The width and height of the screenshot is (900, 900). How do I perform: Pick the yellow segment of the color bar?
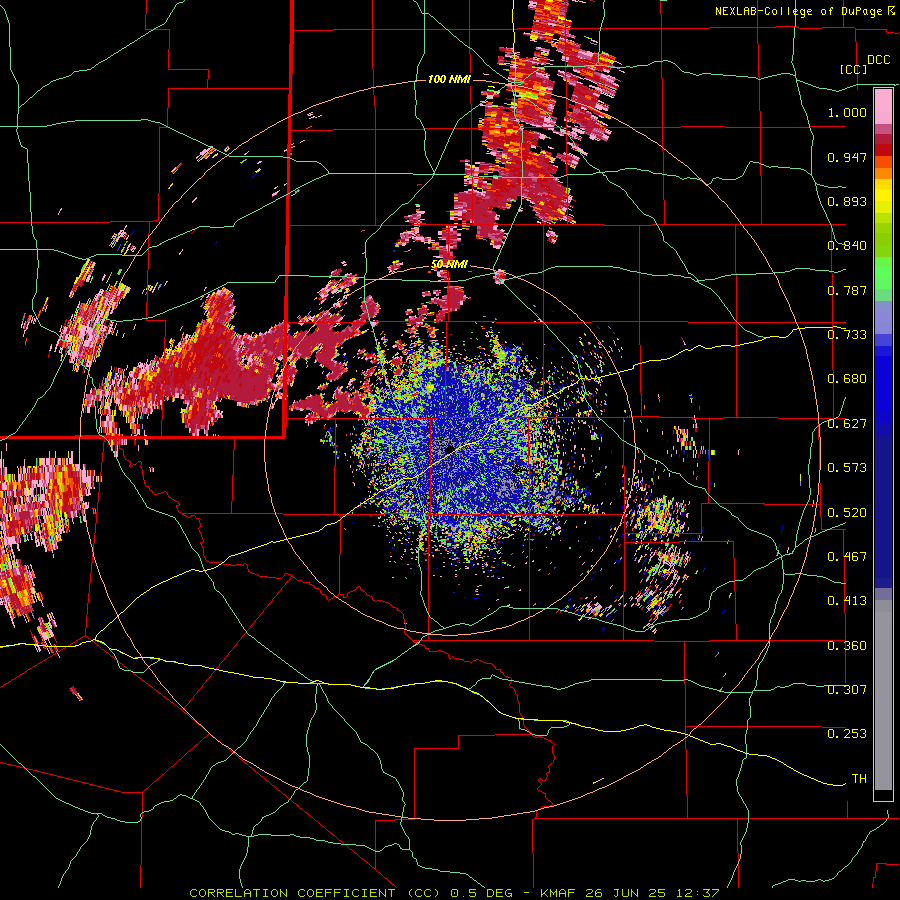pos(883,196)
